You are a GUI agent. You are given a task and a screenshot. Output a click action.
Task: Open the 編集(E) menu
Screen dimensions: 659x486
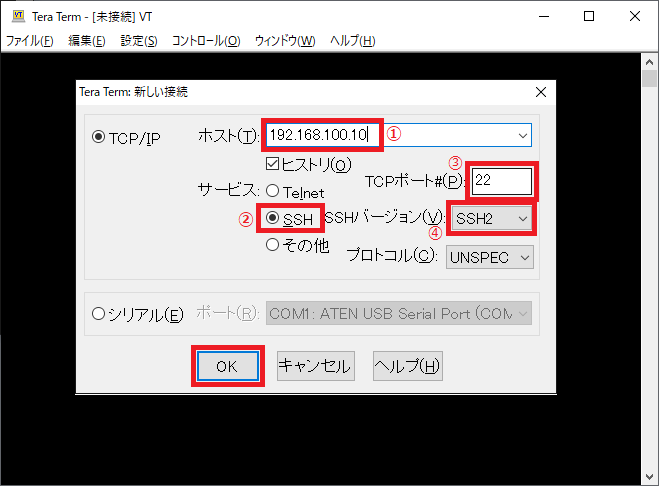pyautogui.click(x=87, y=41)
